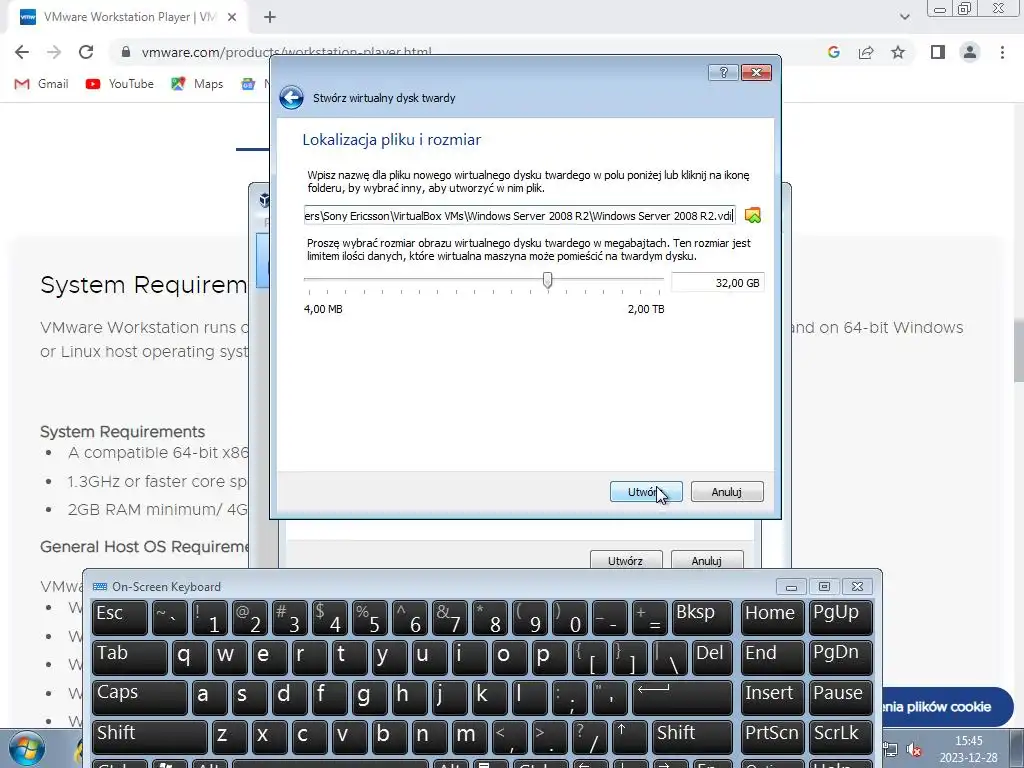Click the letter q key on On-Screen Keyboard
Screen dimensions: 1024x768
coord(190,658)
